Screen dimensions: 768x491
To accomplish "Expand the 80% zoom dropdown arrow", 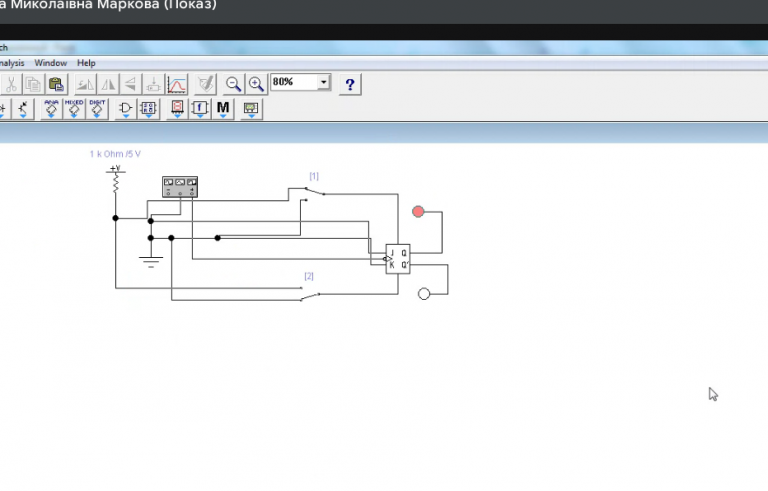I will (x=323, y=82).
